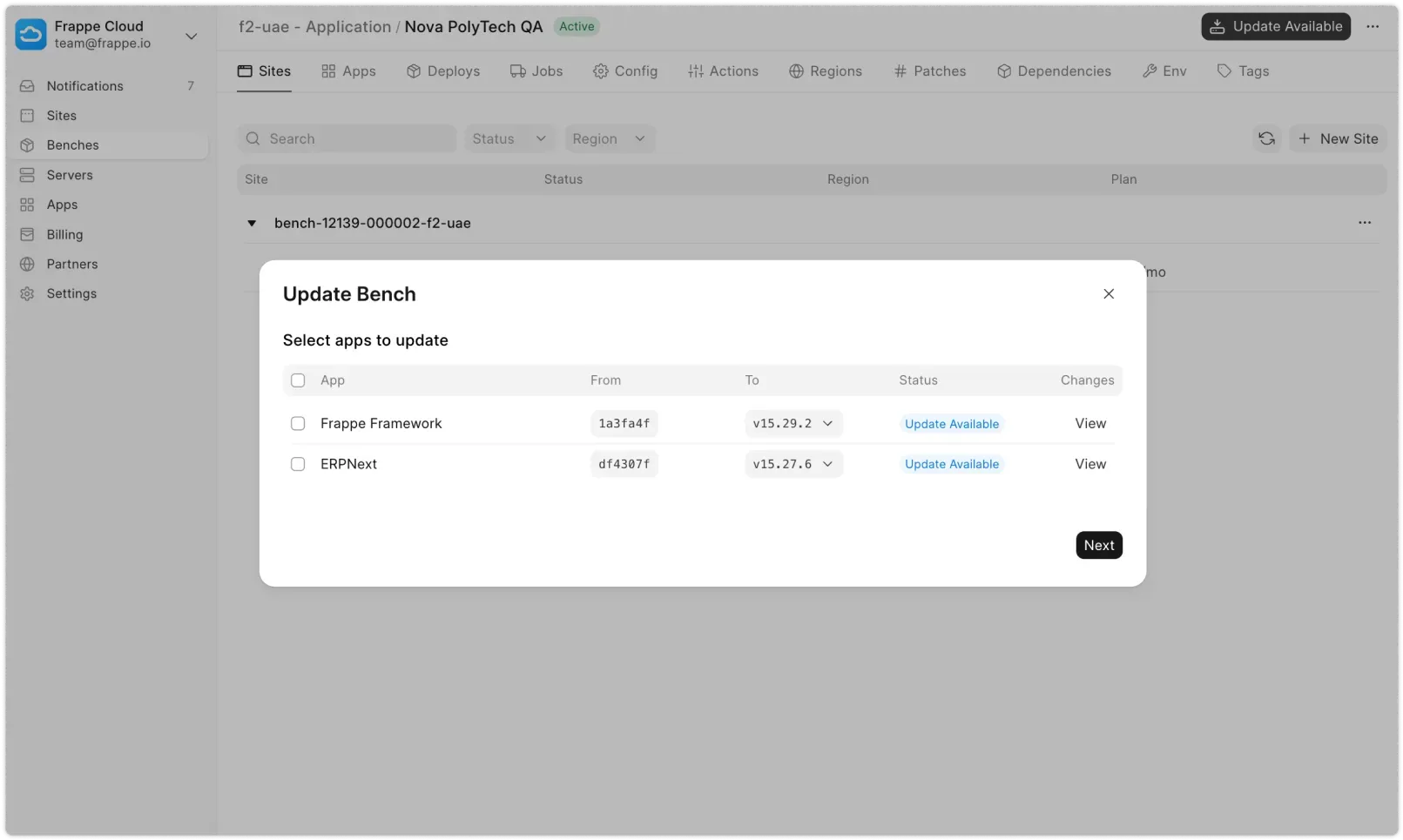Open the bench options menu
The width and height of the screenshot is (1403, 840).
pyautogui.click(x=1364, y=223)
